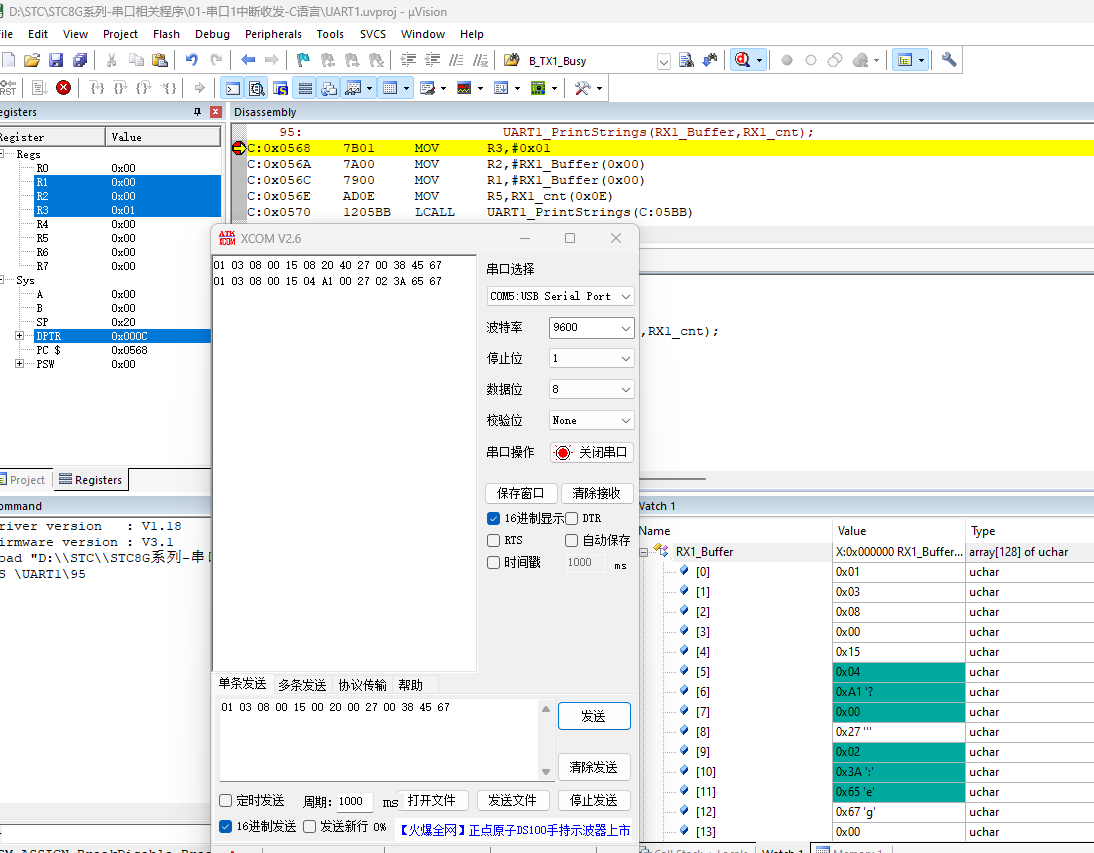Click the 打开文件 open file button
Screen dimensions: 1094x853
click(433, 800)
